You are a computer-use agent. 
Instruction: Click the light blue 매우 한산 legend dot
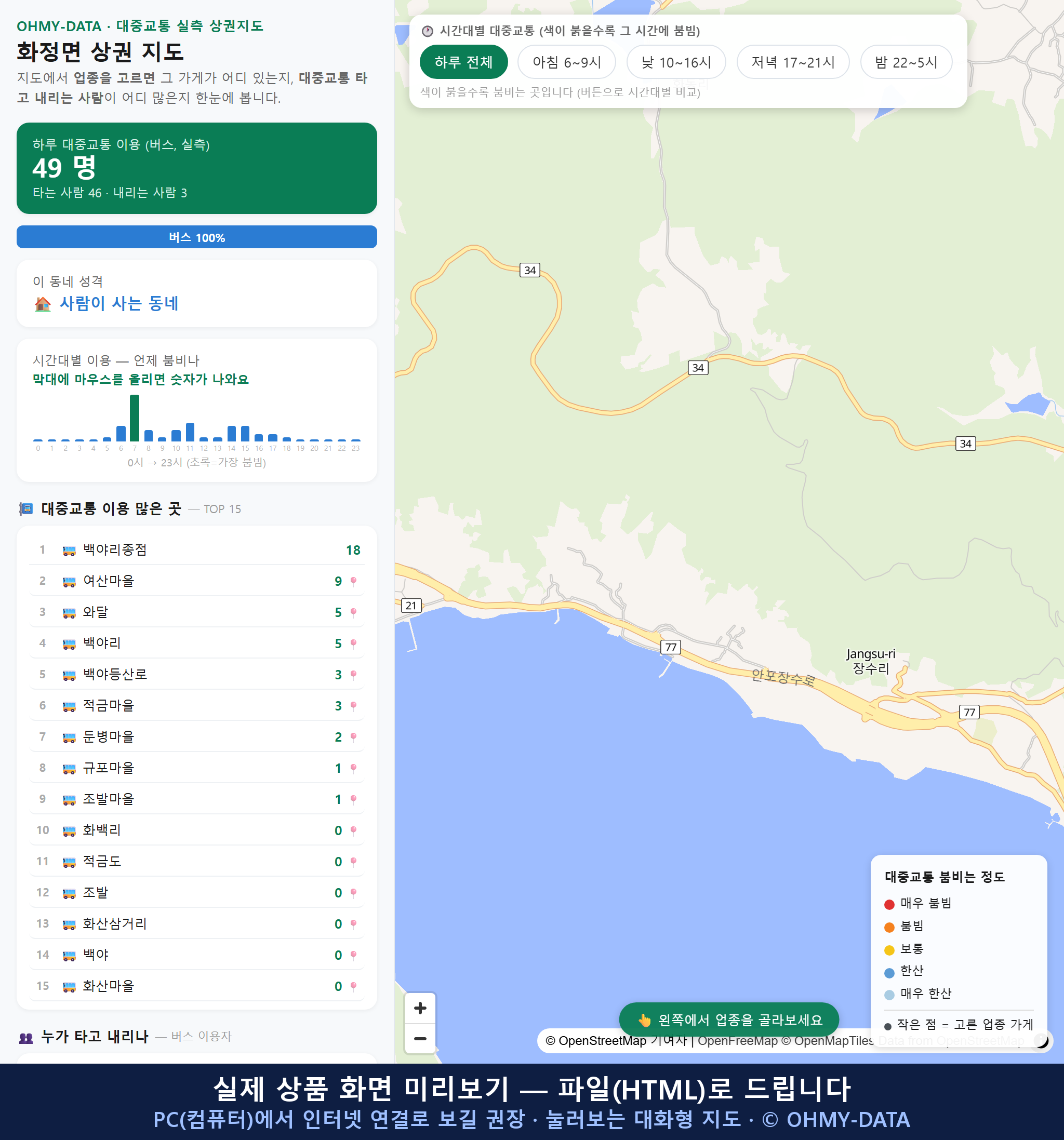click(x=889, y=995)
